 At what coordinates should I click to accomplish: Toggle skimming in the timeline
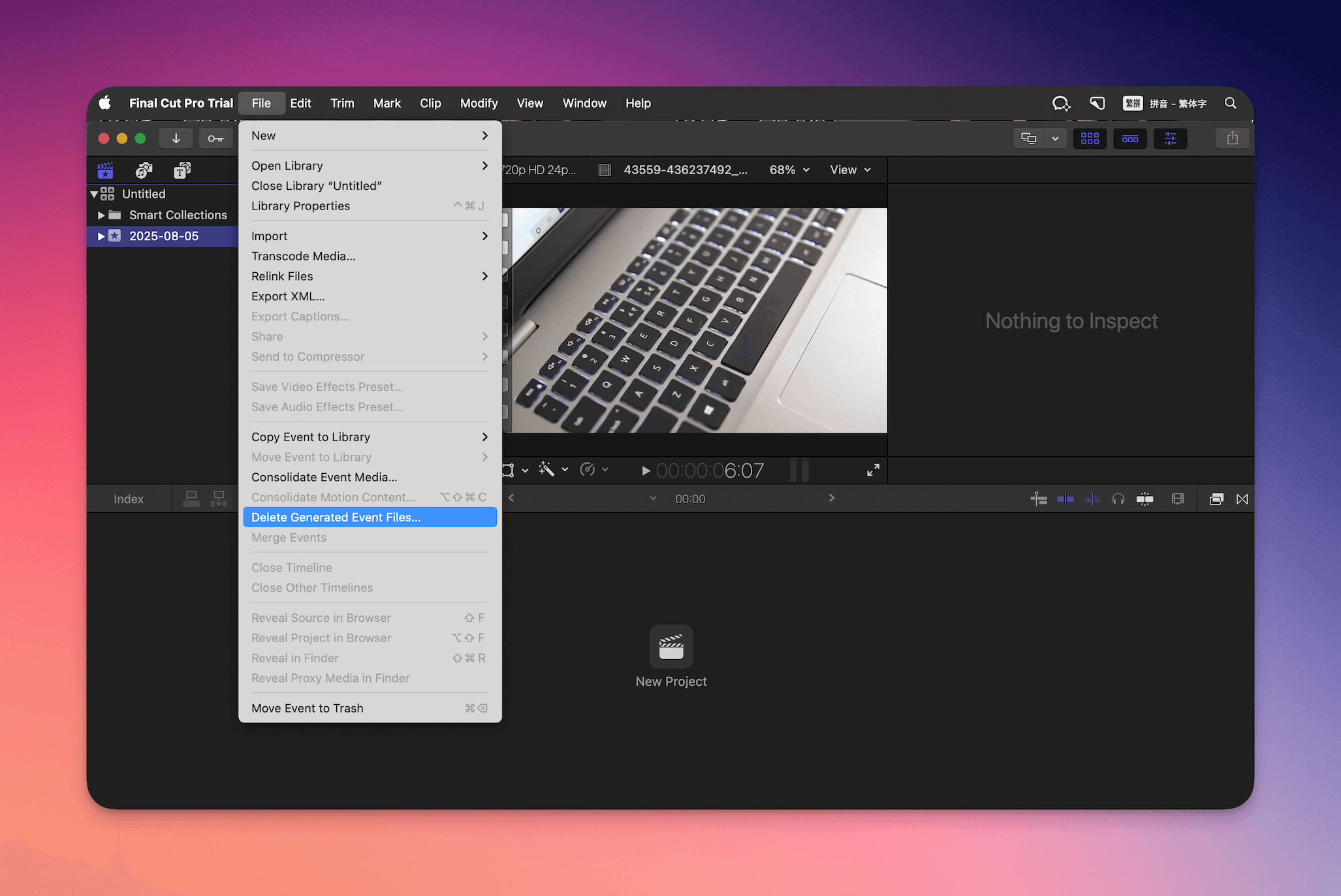tap(1065, 499)
